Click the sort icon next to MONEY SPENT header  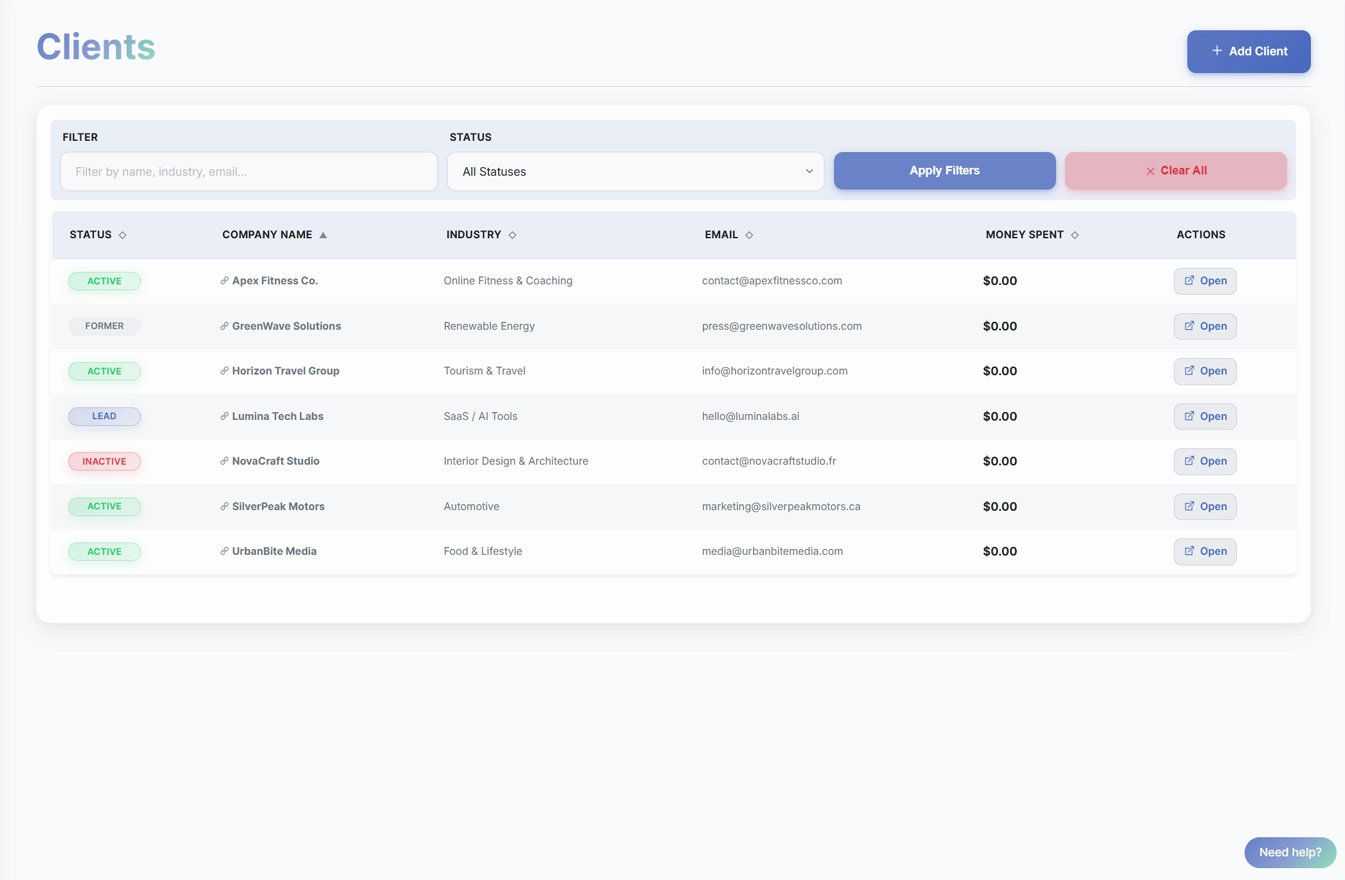(1075, 234)
